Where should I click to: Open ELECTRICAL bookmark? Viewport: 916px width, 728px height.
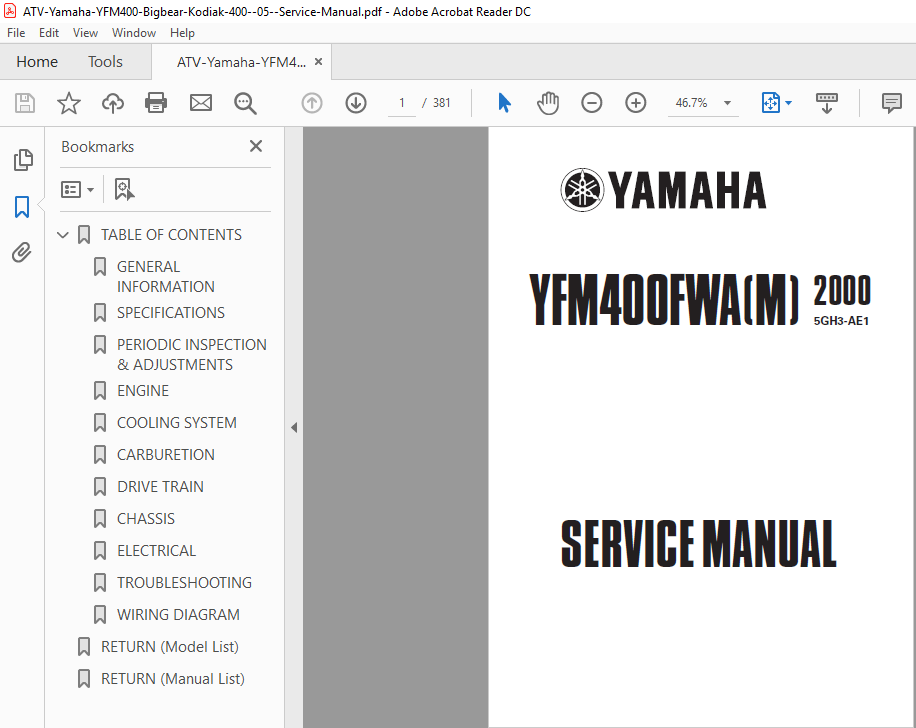(x=157, y=551)
